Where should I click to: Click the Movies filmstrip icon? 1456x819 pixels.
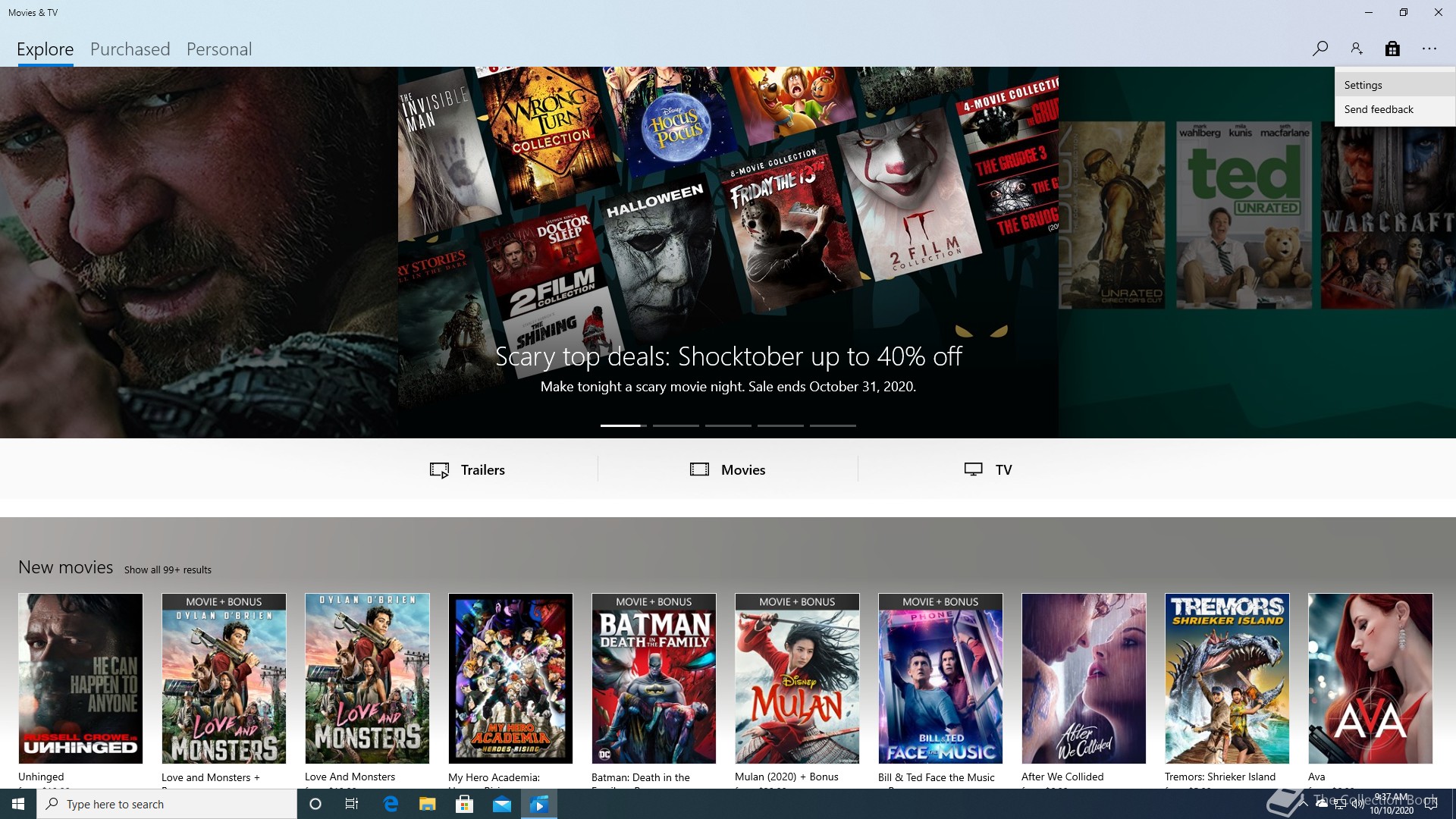699,469
